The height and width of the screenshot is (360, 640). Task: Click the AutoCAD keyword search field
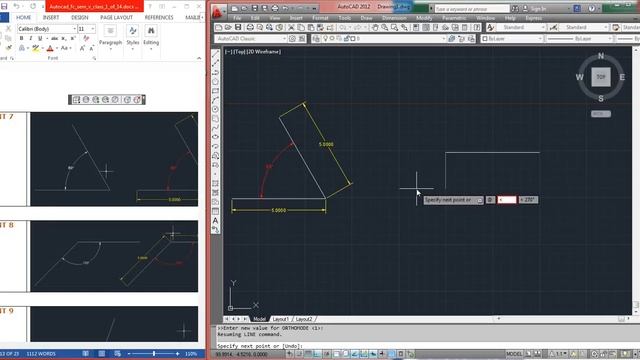click(472, 9)
